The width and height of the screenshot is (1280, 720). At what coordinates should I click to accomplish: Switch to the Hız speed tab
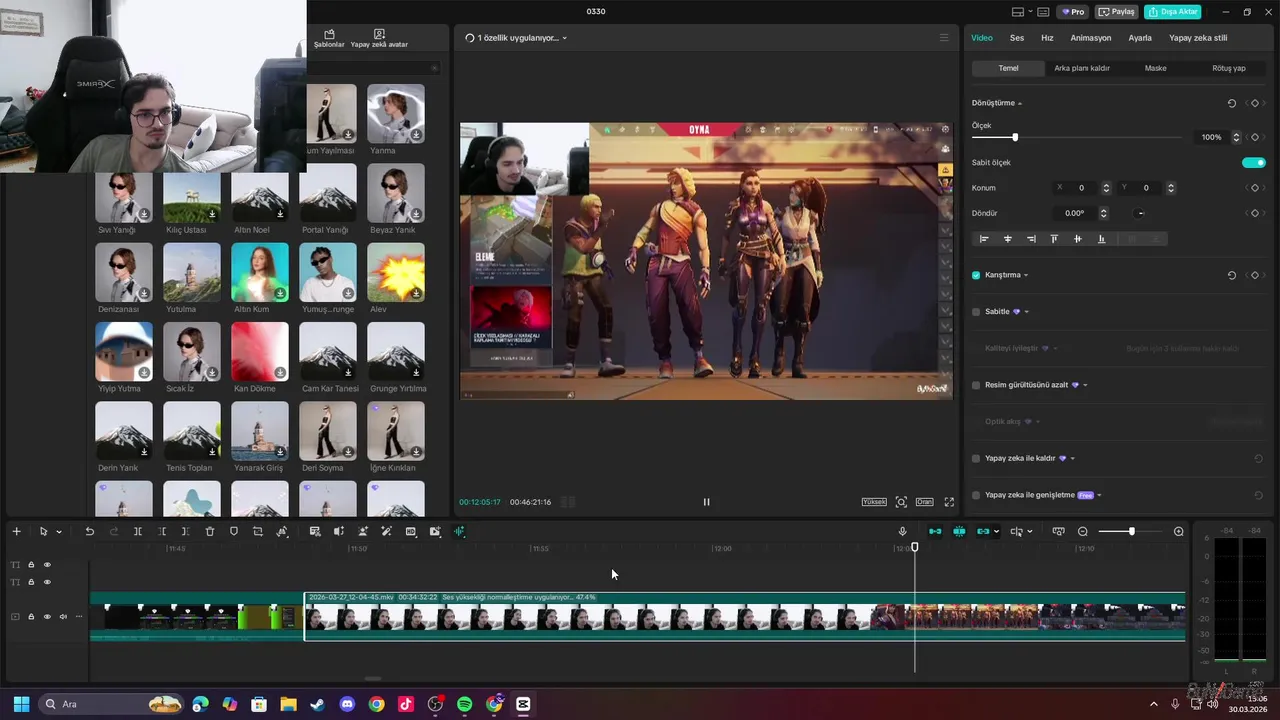tap(1047, 38)
